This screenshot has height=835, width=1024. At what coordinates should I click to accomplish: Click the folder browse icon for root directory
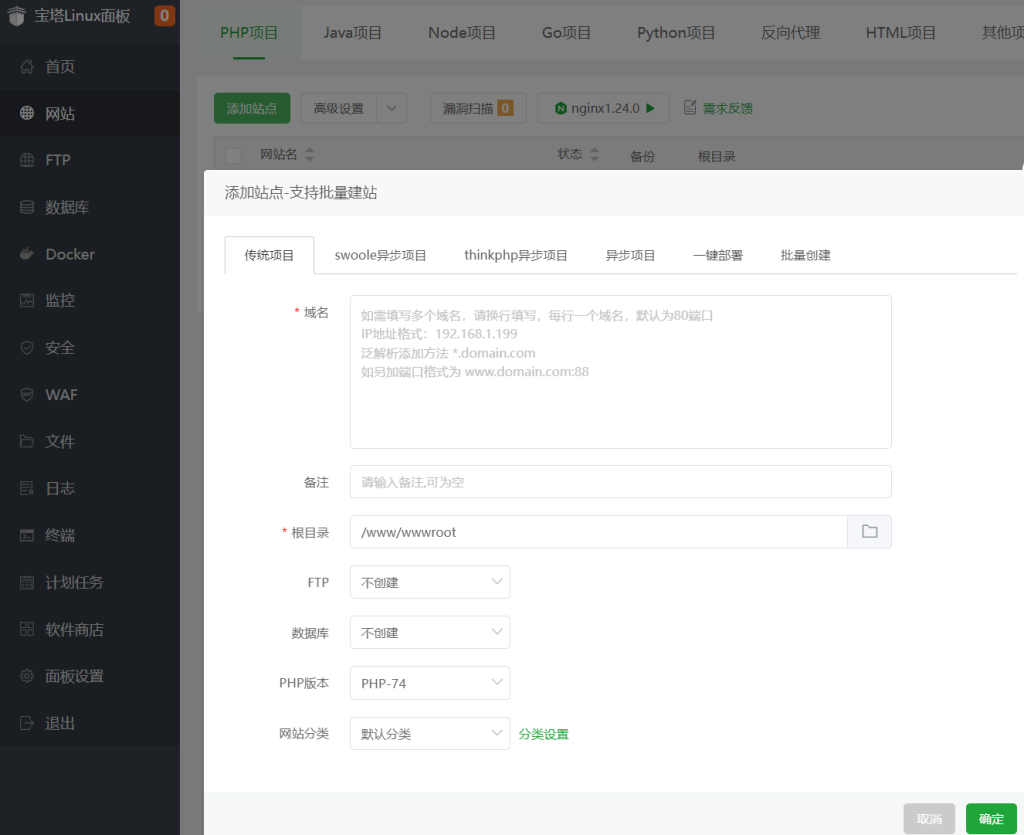coord(869,532)
